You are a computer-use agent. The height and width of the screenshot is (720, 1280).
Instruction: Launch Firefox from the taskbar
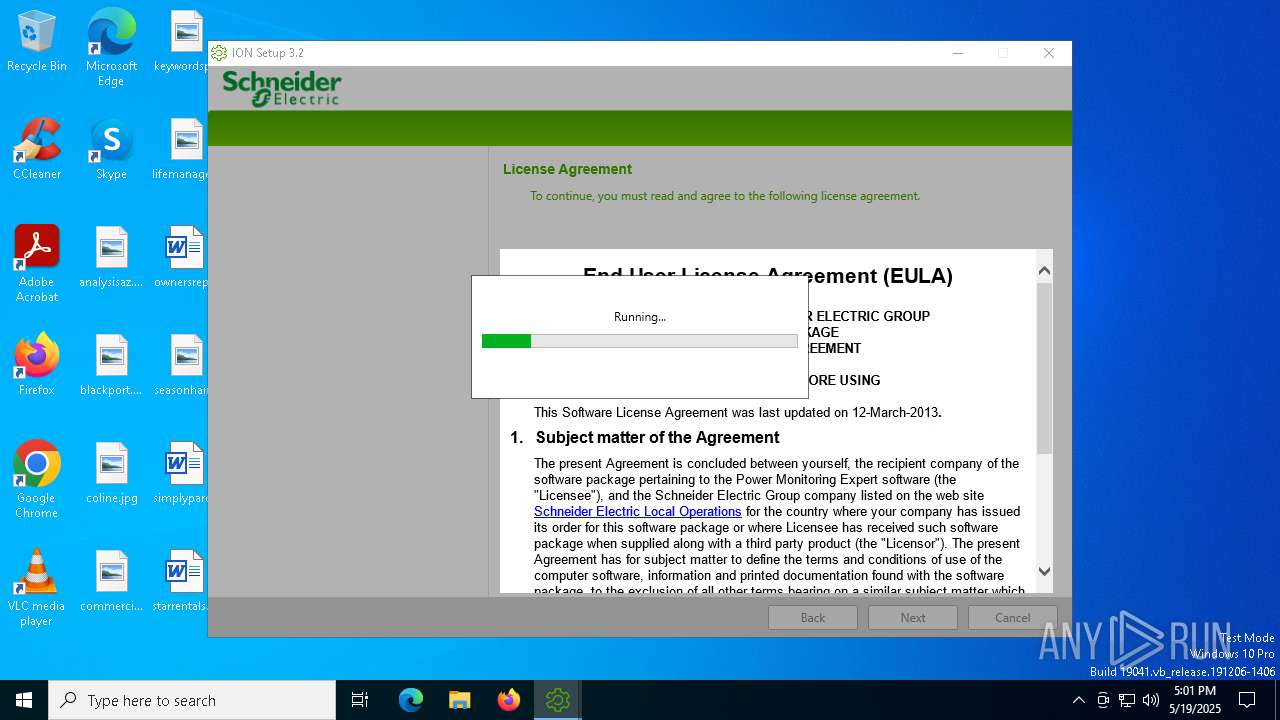pos(509,700)
